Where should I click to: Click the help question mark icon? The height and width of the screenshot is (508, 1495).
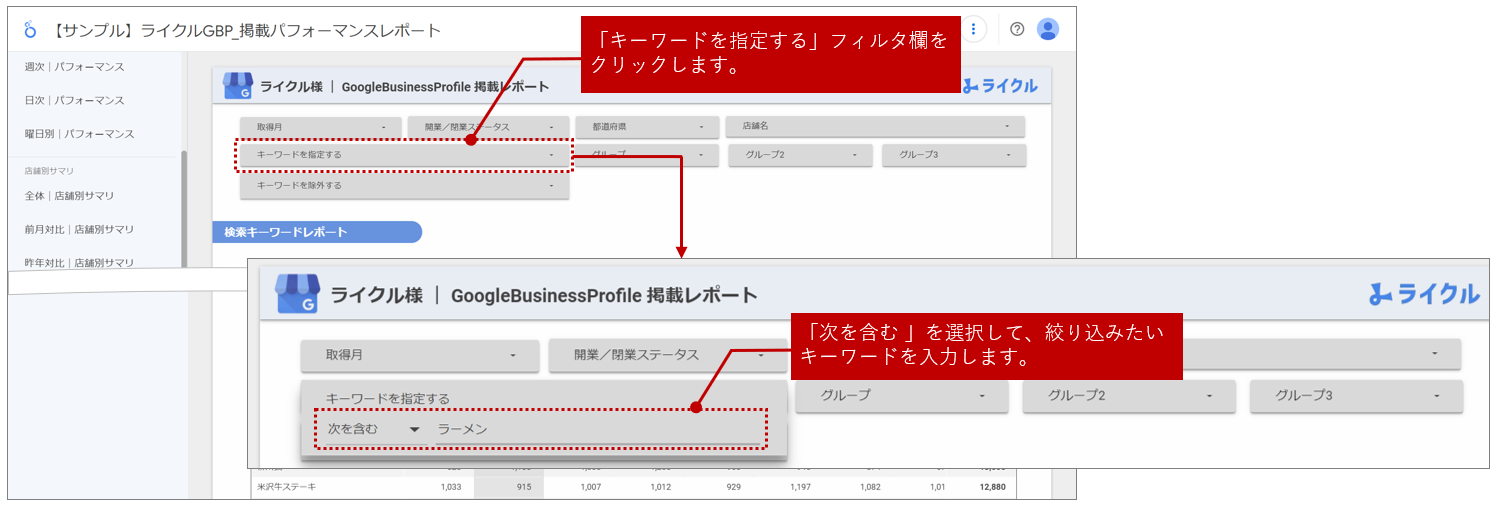[x=1017, y=29]
